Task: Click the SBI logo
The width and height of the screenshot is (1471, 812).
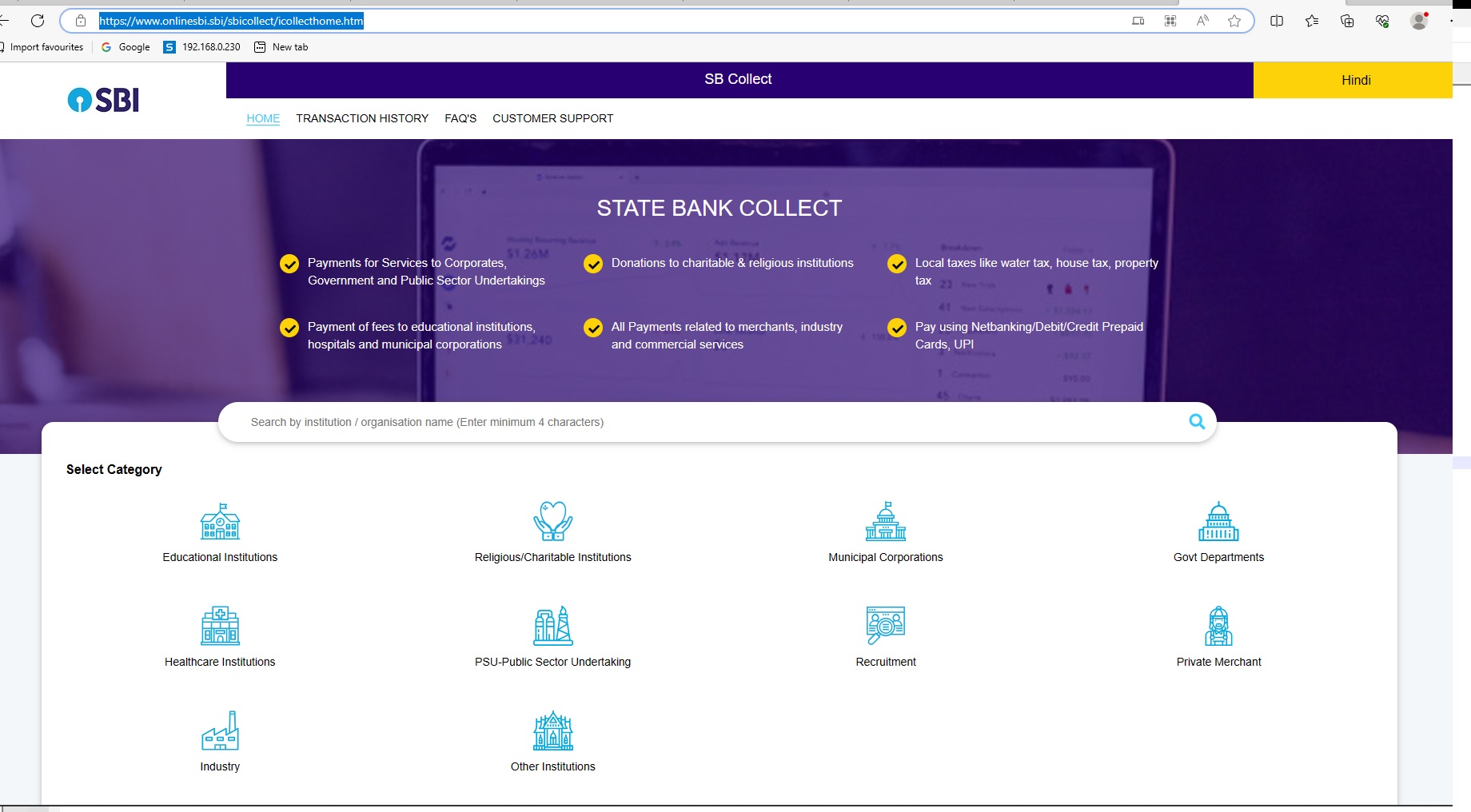Action: [x=103, y=100]
